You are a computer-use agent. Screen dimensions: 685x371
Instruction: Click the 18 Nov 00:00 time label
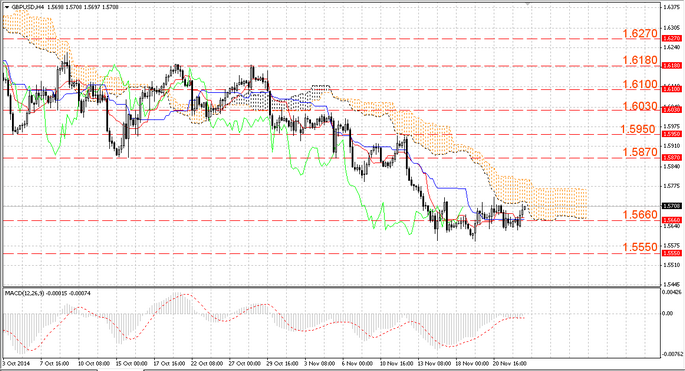472,364
